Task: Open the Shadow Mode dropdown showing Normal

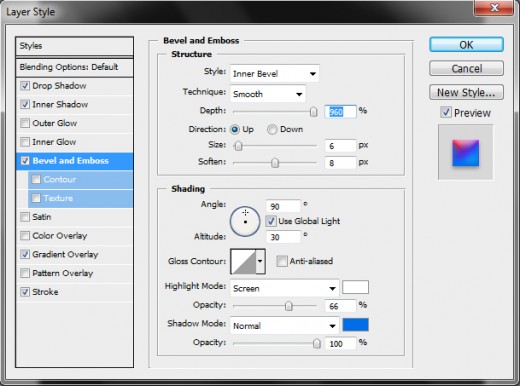Action: point(285,326)
